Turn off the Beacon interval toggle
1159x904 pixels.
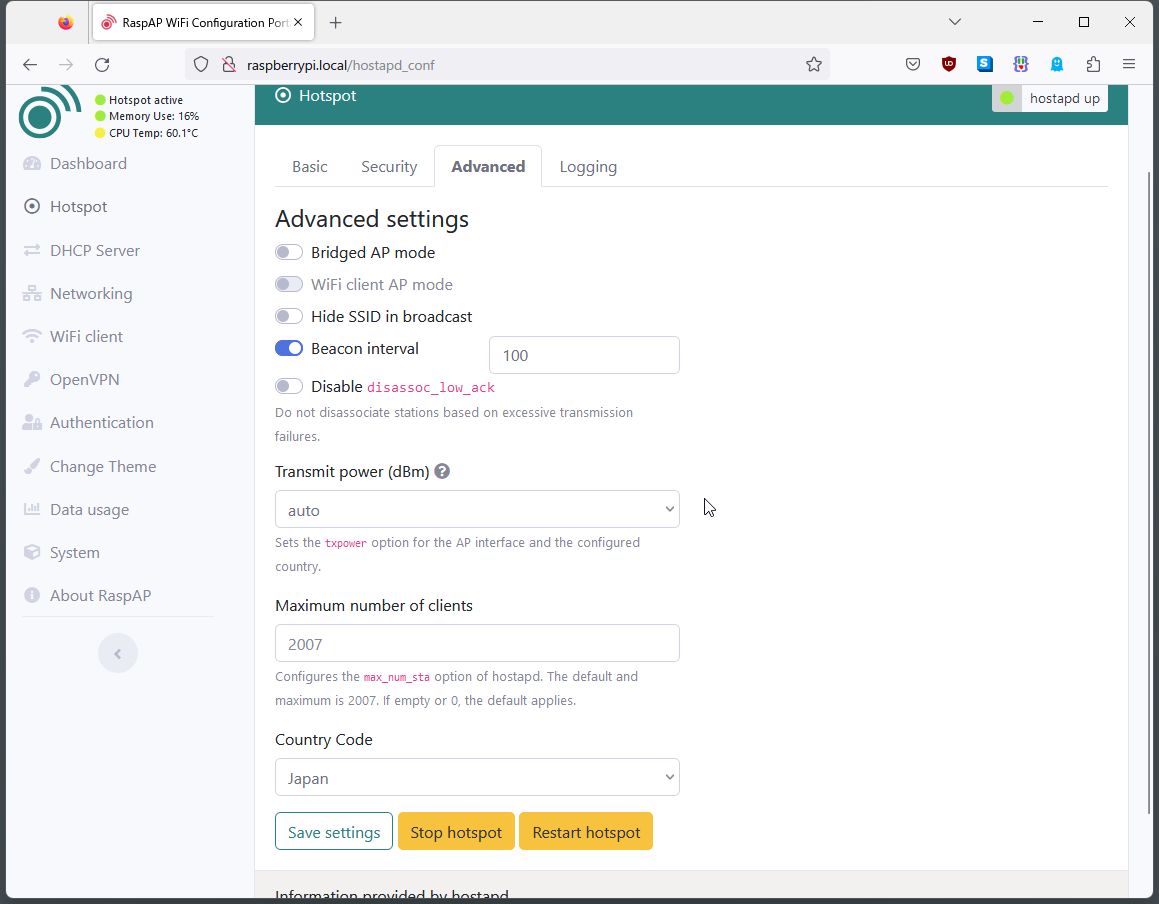(289, 348)
